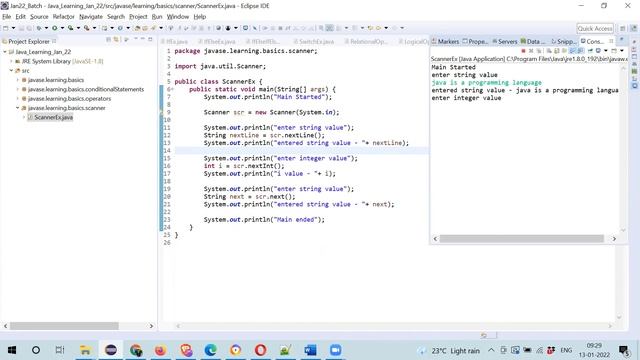Open the New file dropdown arrow

(x=13, y=28)
